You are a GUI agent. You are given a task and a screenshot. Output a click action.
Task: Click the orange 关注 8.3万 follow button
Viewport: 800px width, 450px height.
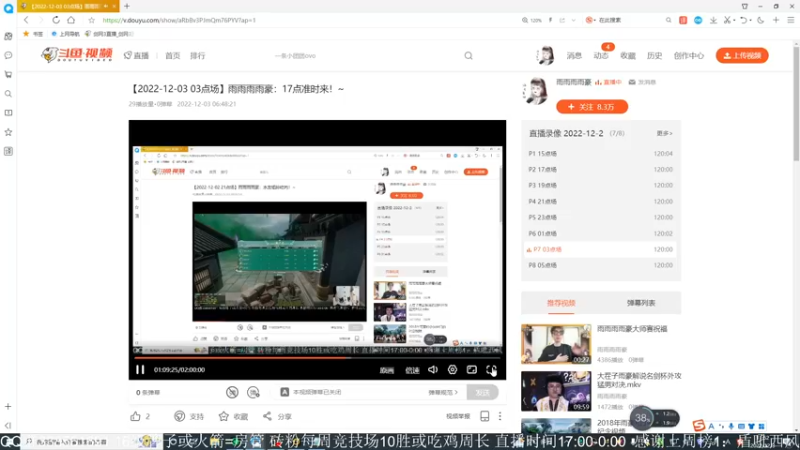click(592, 107)
